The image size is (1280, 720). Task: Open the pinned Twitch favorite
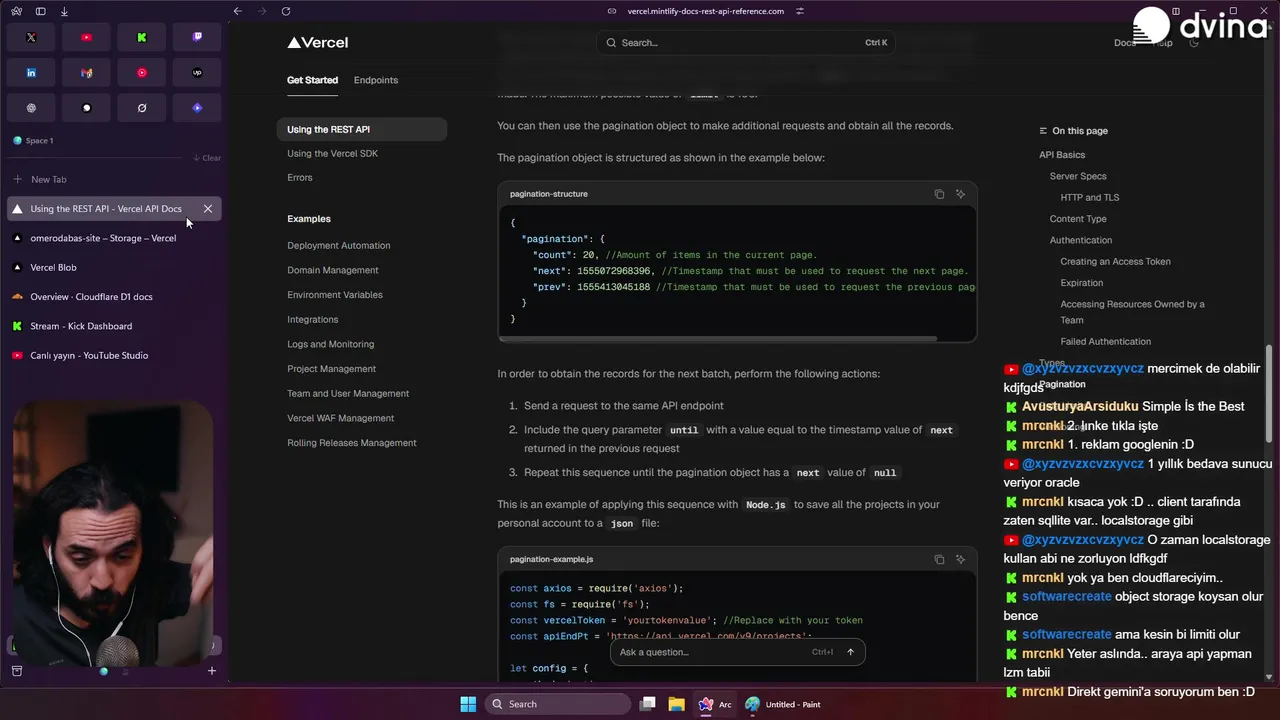coord(197,37)
